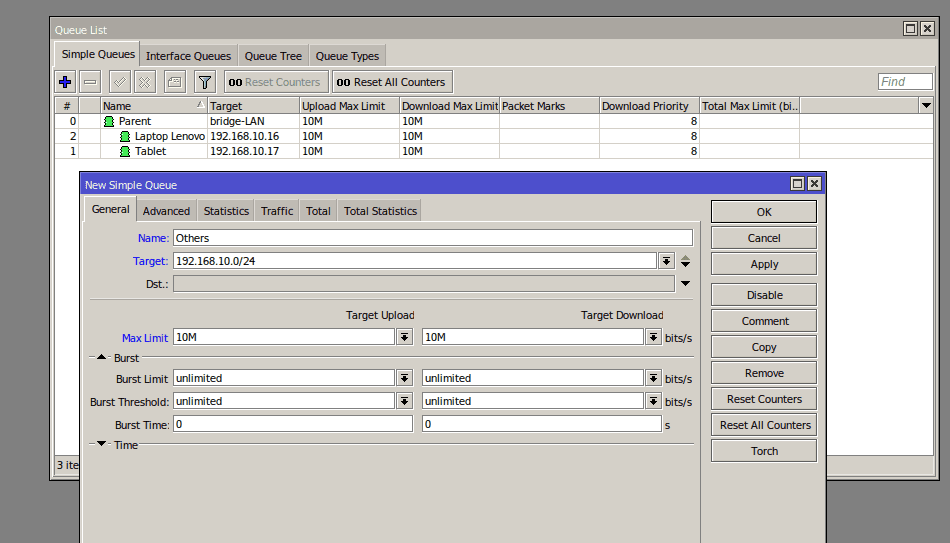Open download Burst Threshold dropdown
Image resolution: width=950 pixels, height=543 pixels.
653,401
